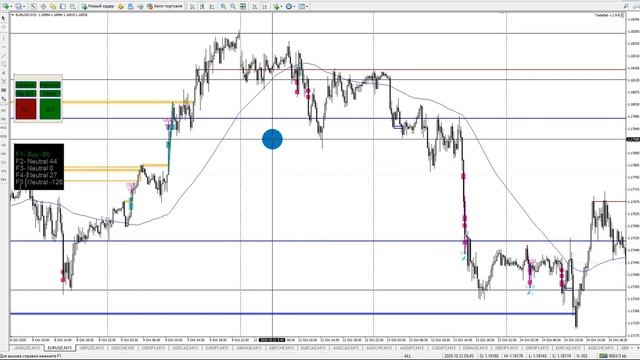Select the text A tool
The image size is (640, 360).
coord(4,73)
